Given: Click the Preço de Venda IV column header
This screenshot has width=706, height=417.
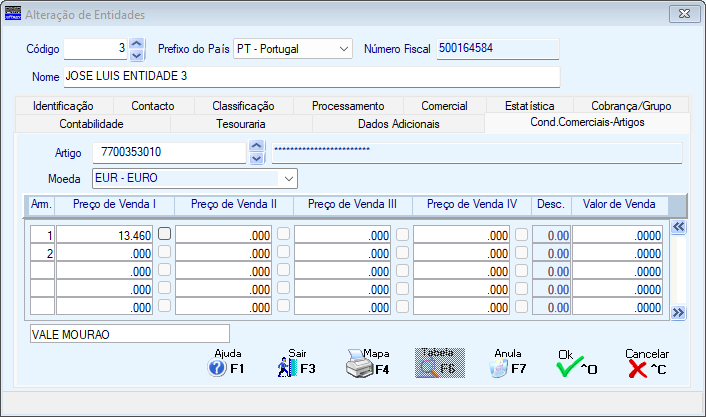Looking at the screenshot, I should pyautogui.click(x=472, y=204).
